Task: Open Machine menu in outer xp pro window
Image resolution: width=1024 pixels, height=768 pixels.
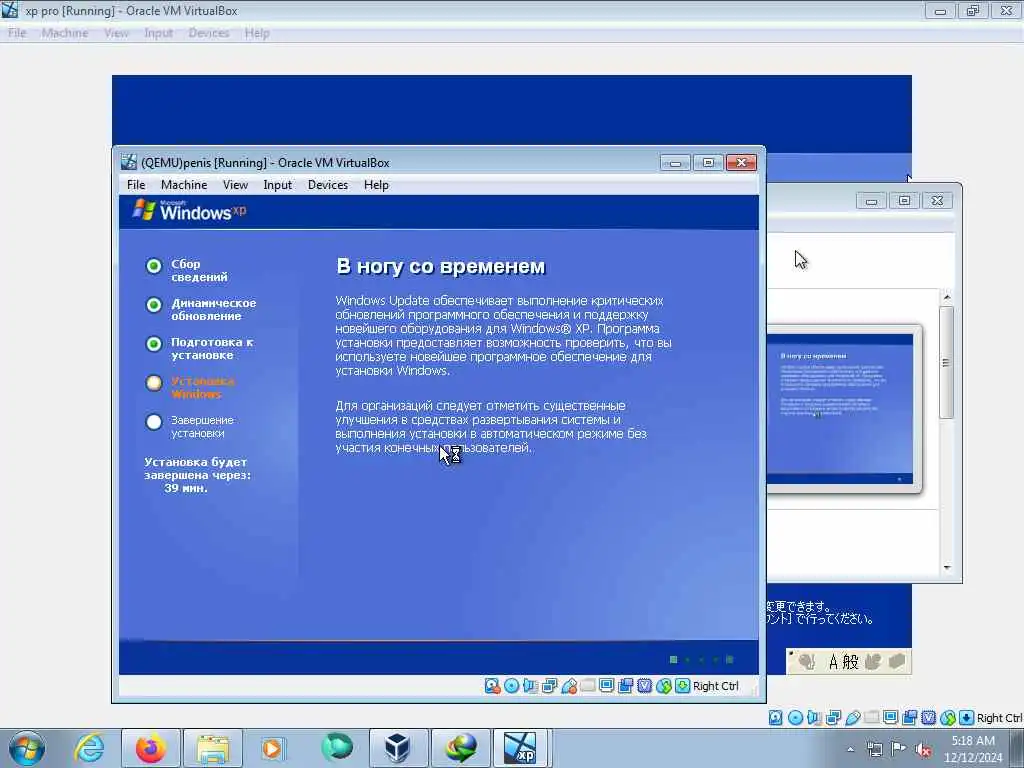Action: point(65,33)
